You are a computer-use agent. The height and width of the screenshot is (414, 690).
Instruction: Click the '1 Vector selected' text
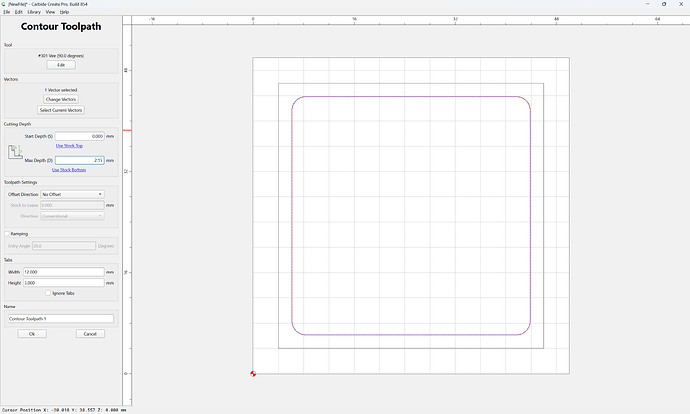point(61,90)
